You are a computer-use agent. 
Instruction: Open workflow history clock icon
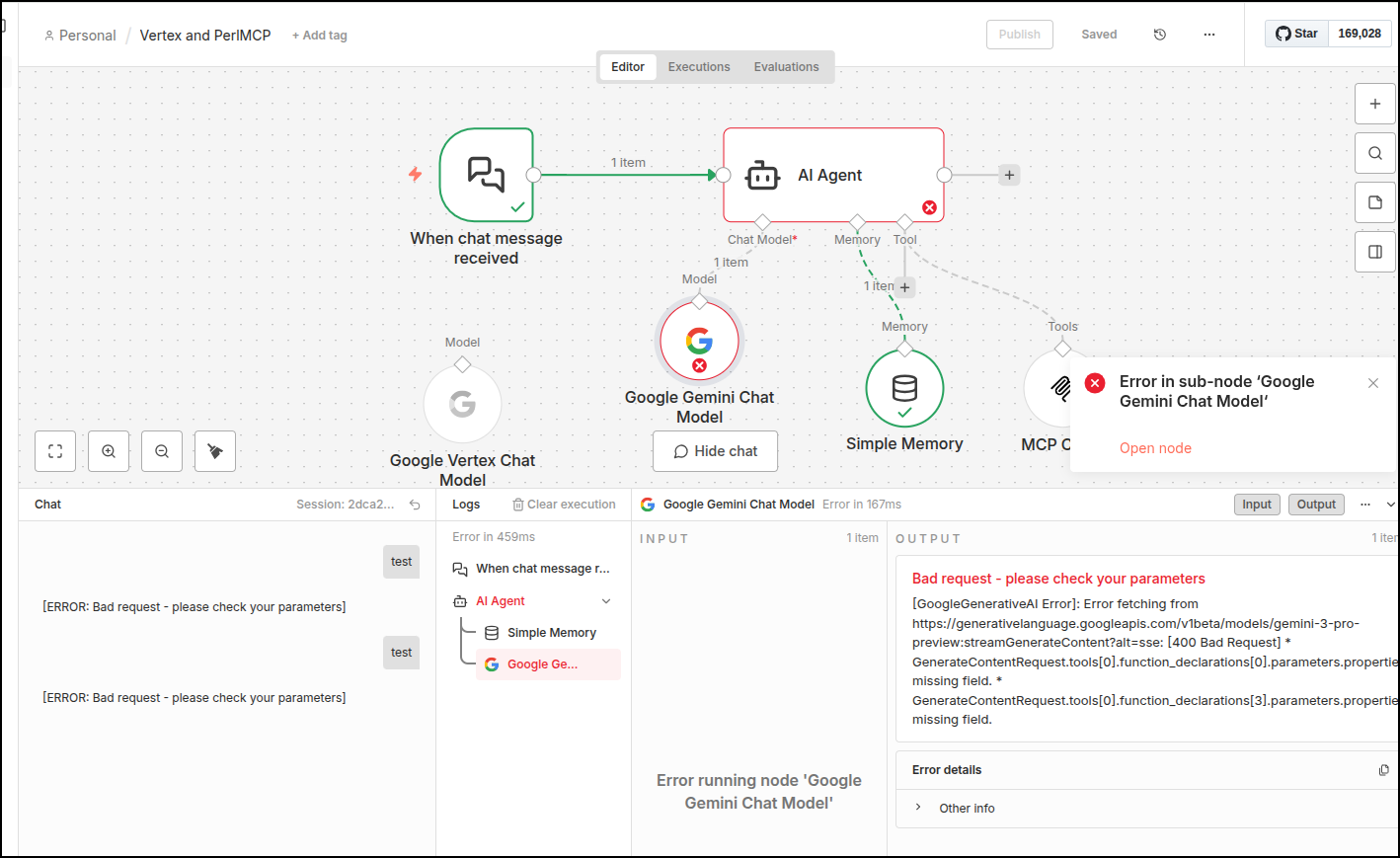[x=1160, y=35]
